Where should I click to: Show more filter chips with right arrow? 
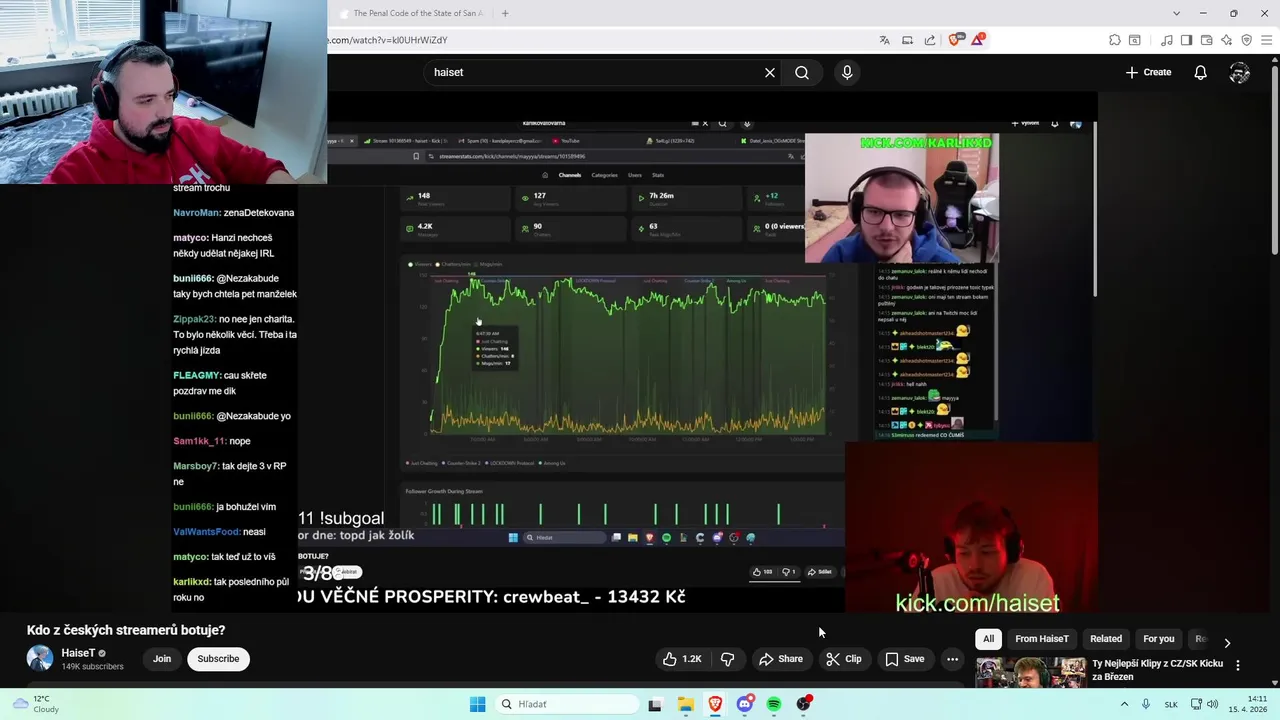[1227, 642]
